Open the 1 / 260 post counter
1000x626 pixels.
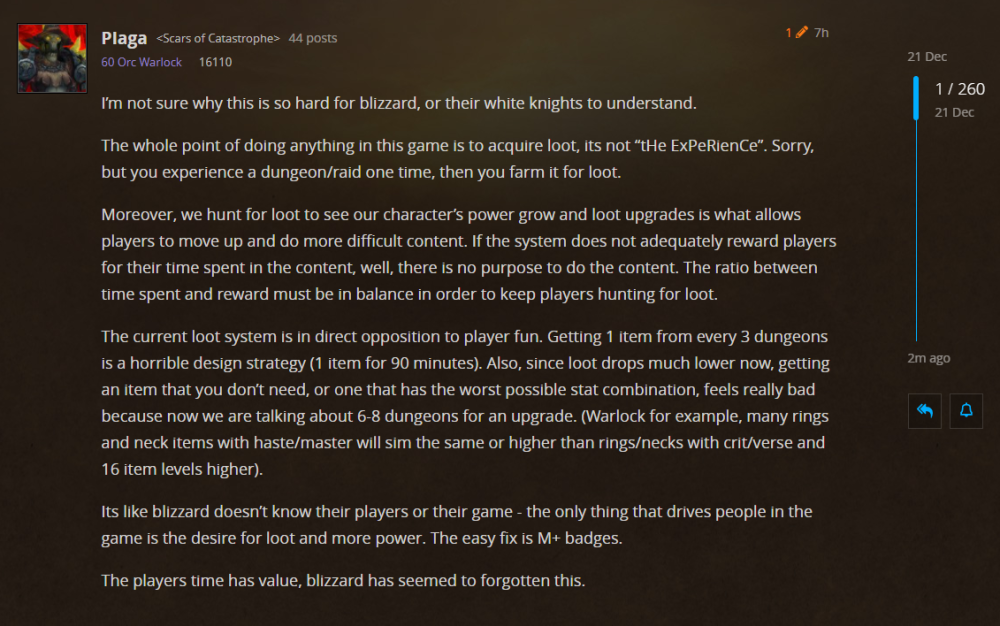point(960,89)
